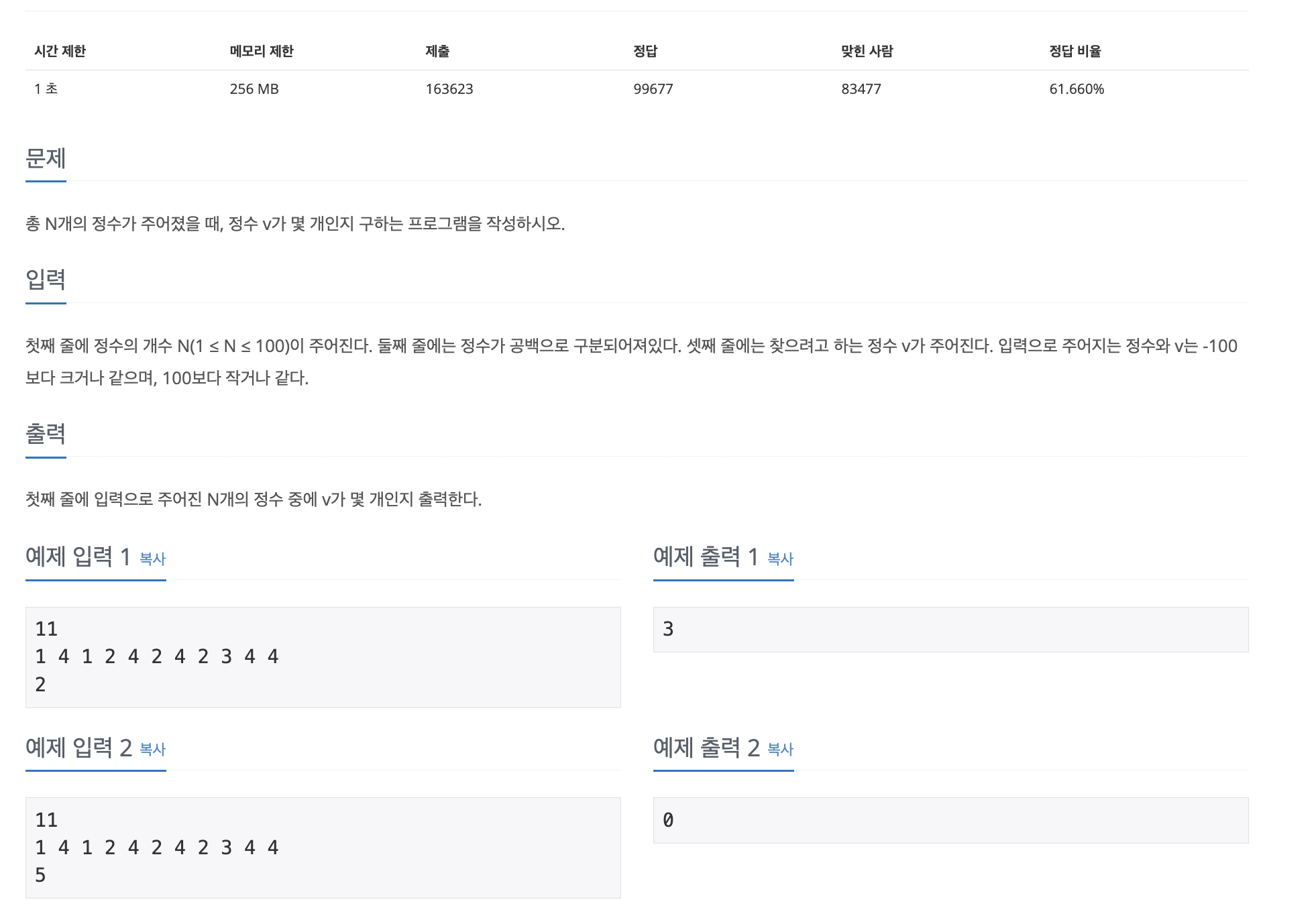The image size is (1316, 924).
Task: Click the 시간 제한 column header
Action: [60, 51]
